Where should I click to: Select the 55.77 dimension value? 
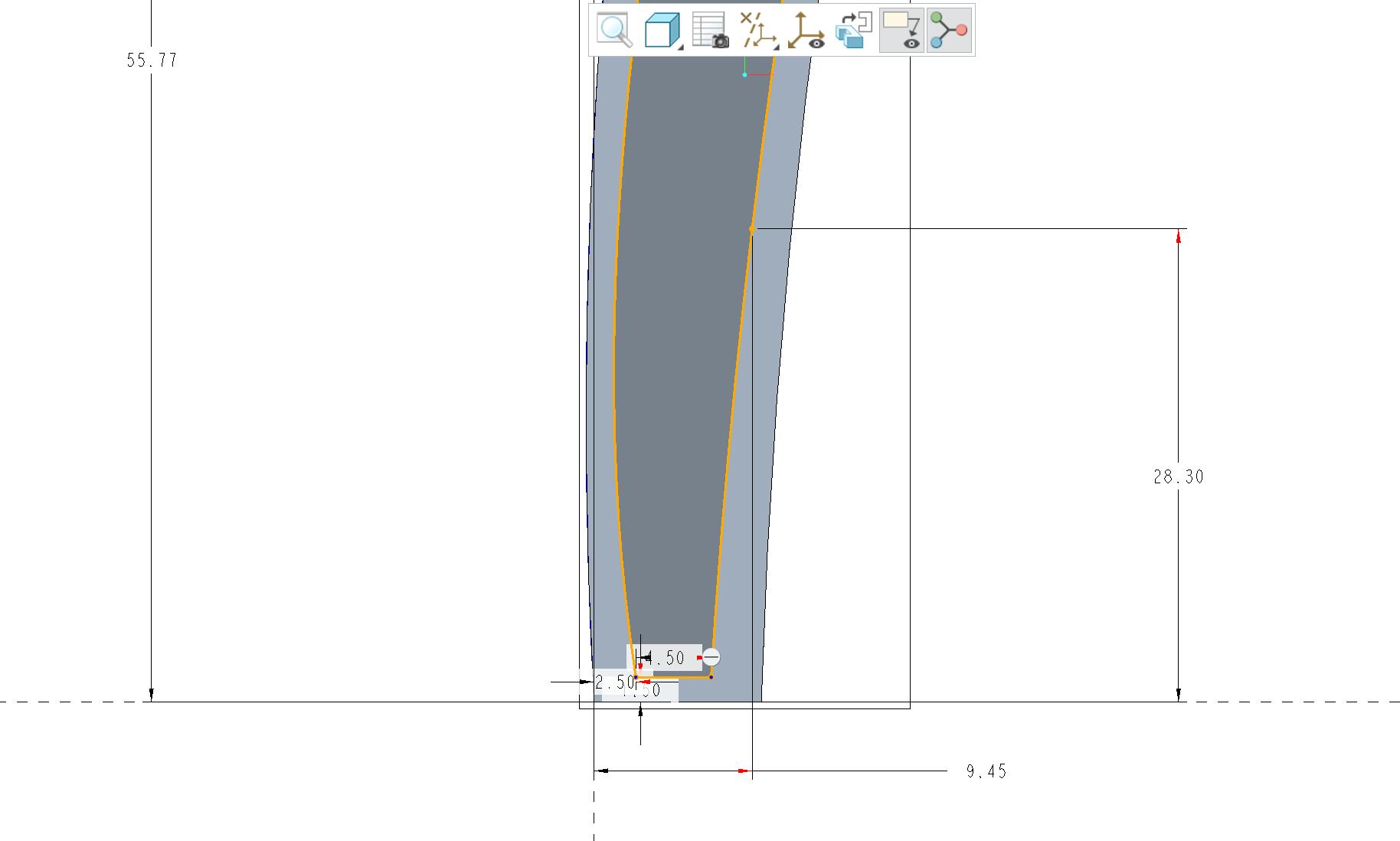[152, 61]
